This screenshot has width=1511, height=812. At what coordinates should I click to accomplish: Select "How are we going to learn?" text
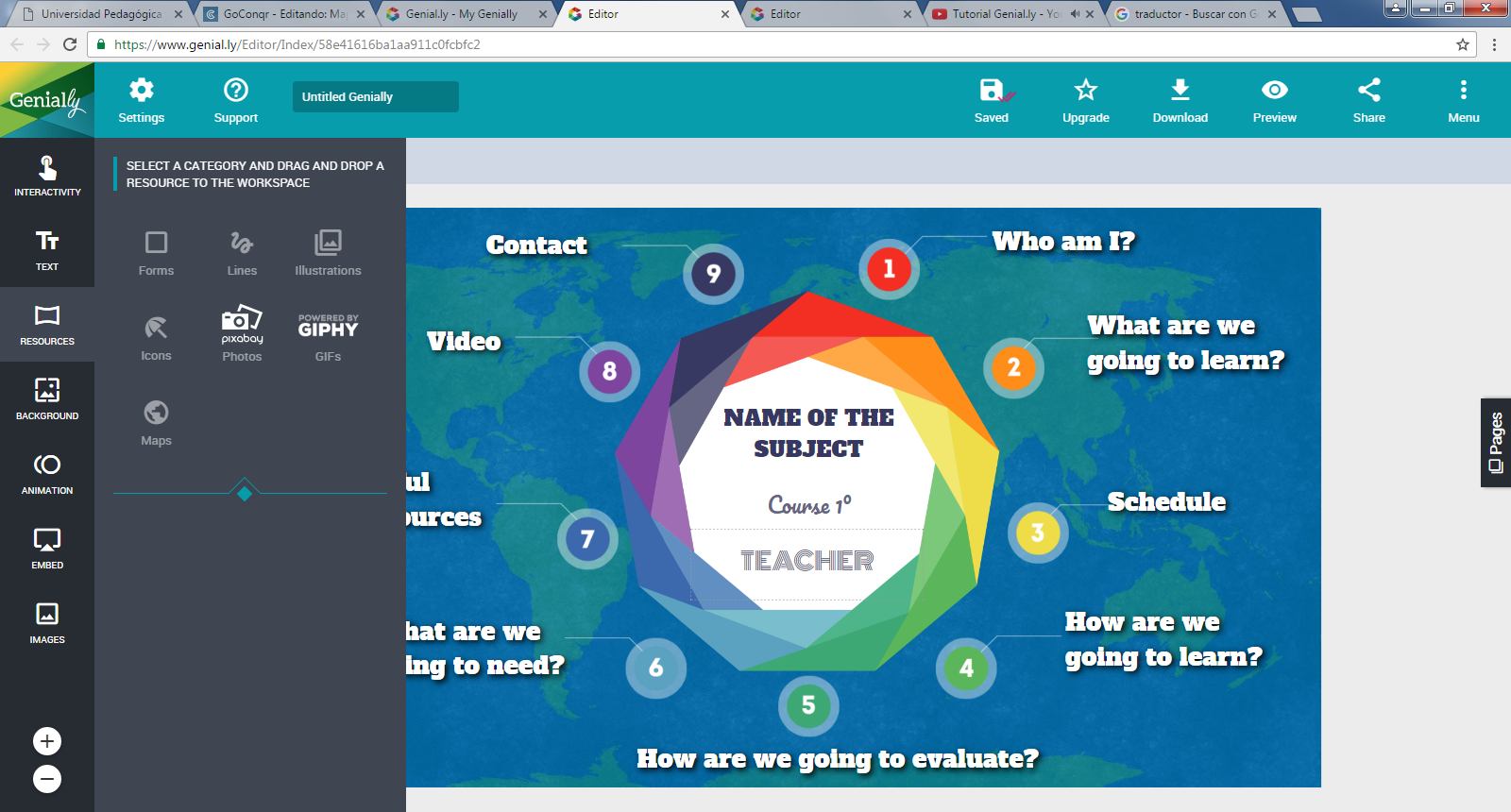point(1163,639)
